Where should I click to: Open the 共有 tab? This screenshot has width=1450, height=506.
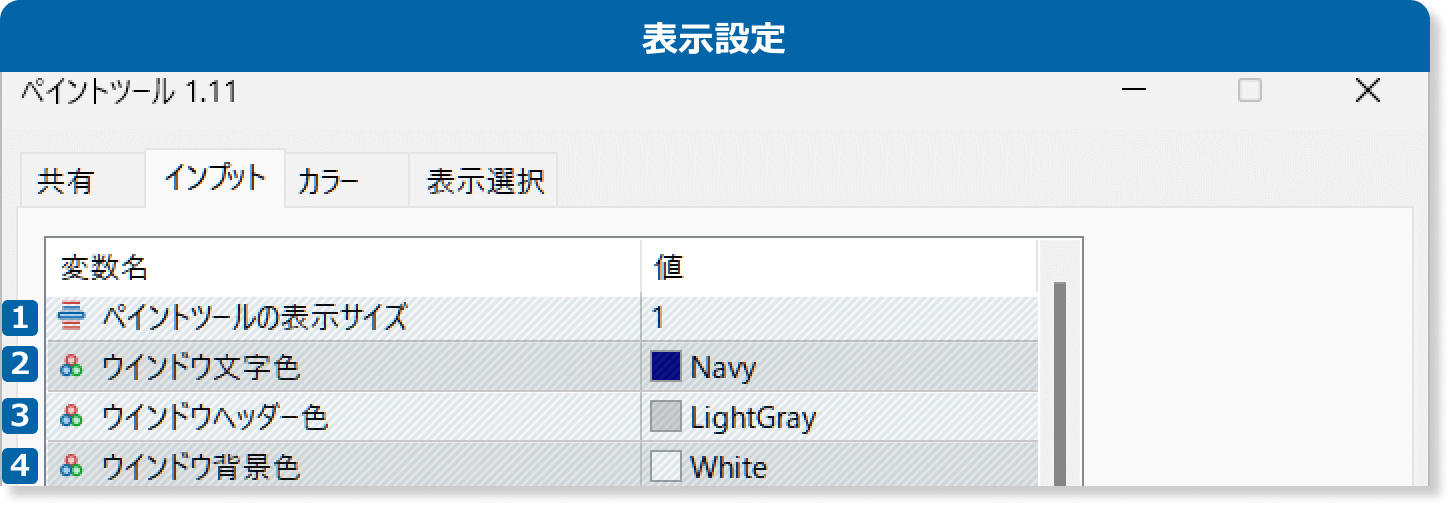(x=66, y=182)
